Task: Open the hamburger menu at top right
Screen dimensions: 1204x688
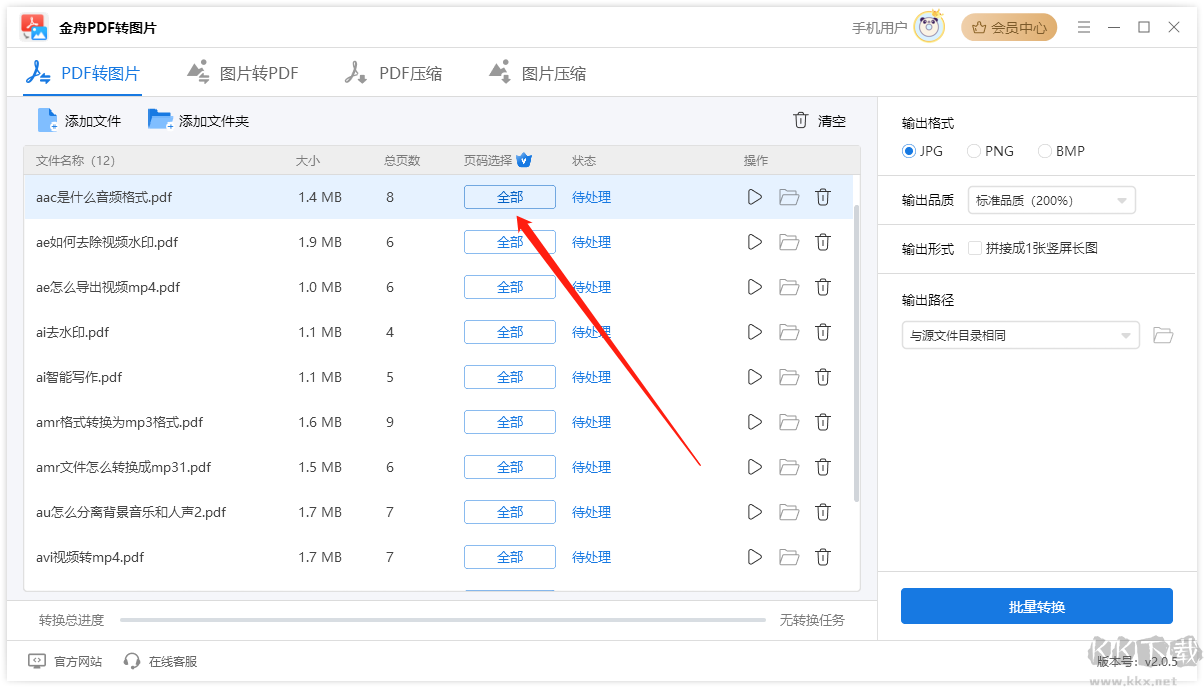Action: click(1084, 27)
